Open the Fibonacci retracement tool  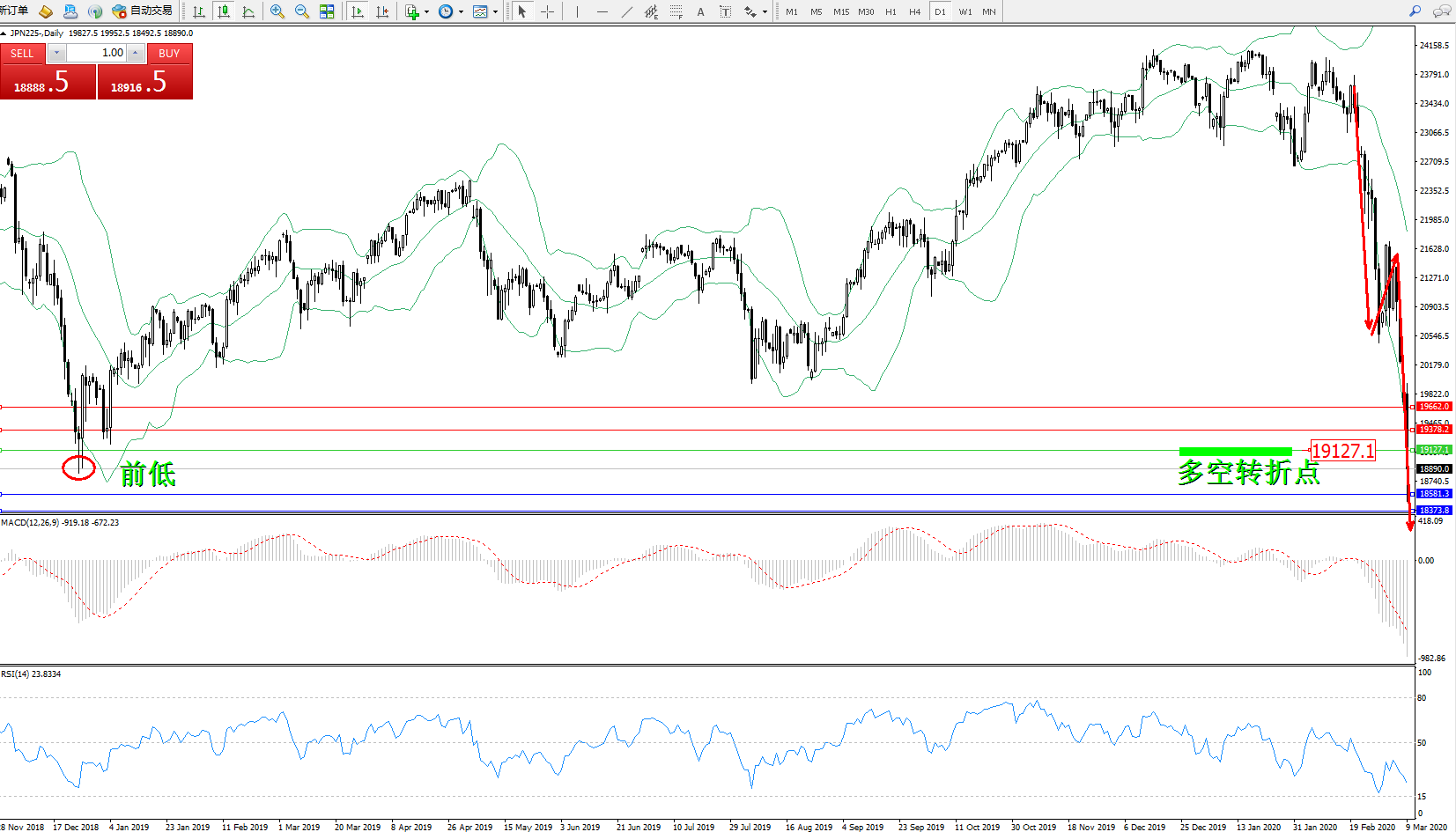coord(676,11)
